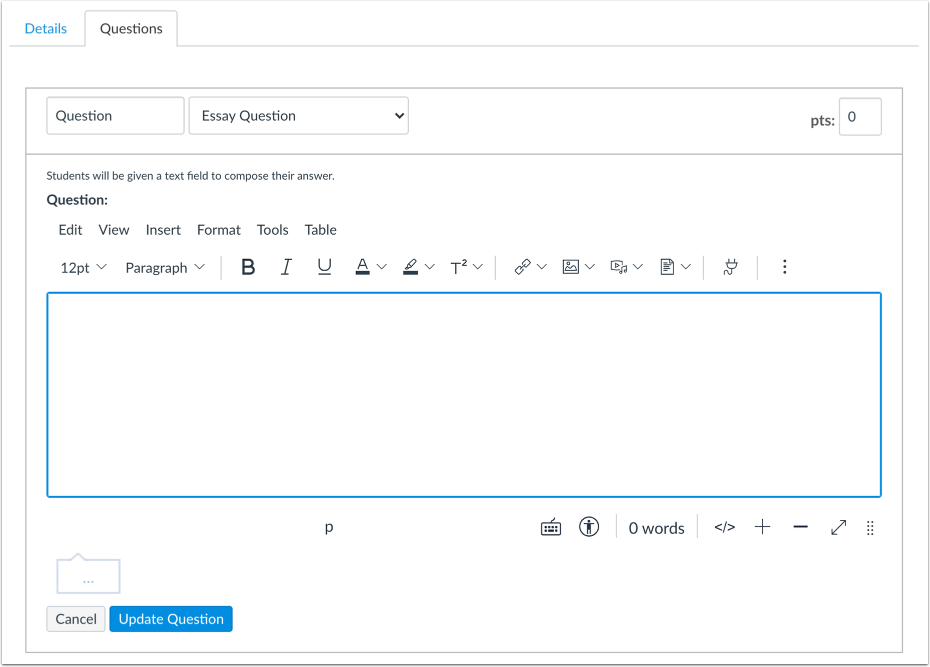Toggle bold formatting in the editor

point(248,266)
